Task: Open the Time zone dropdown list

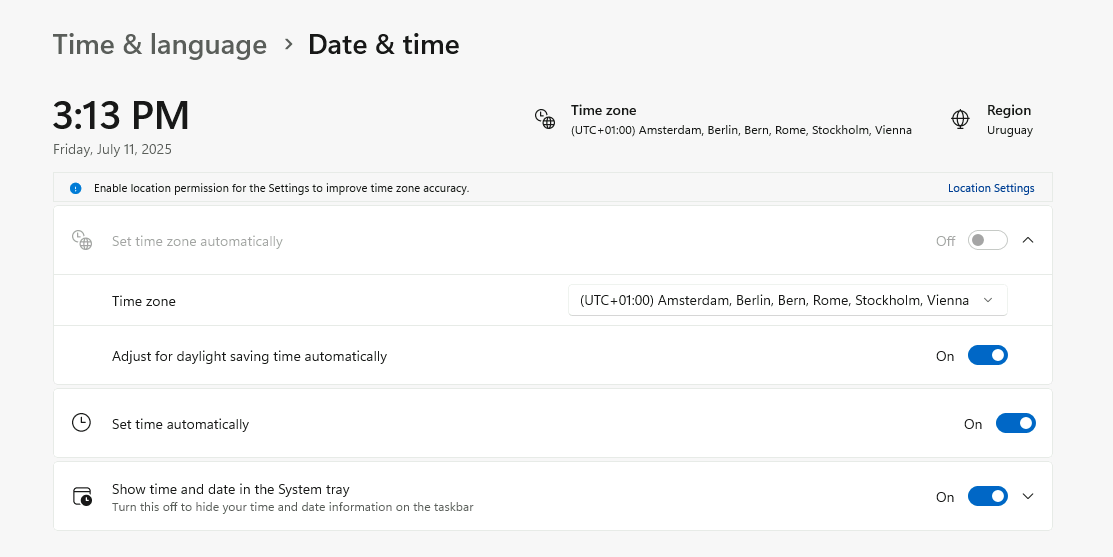Action: 787,300
